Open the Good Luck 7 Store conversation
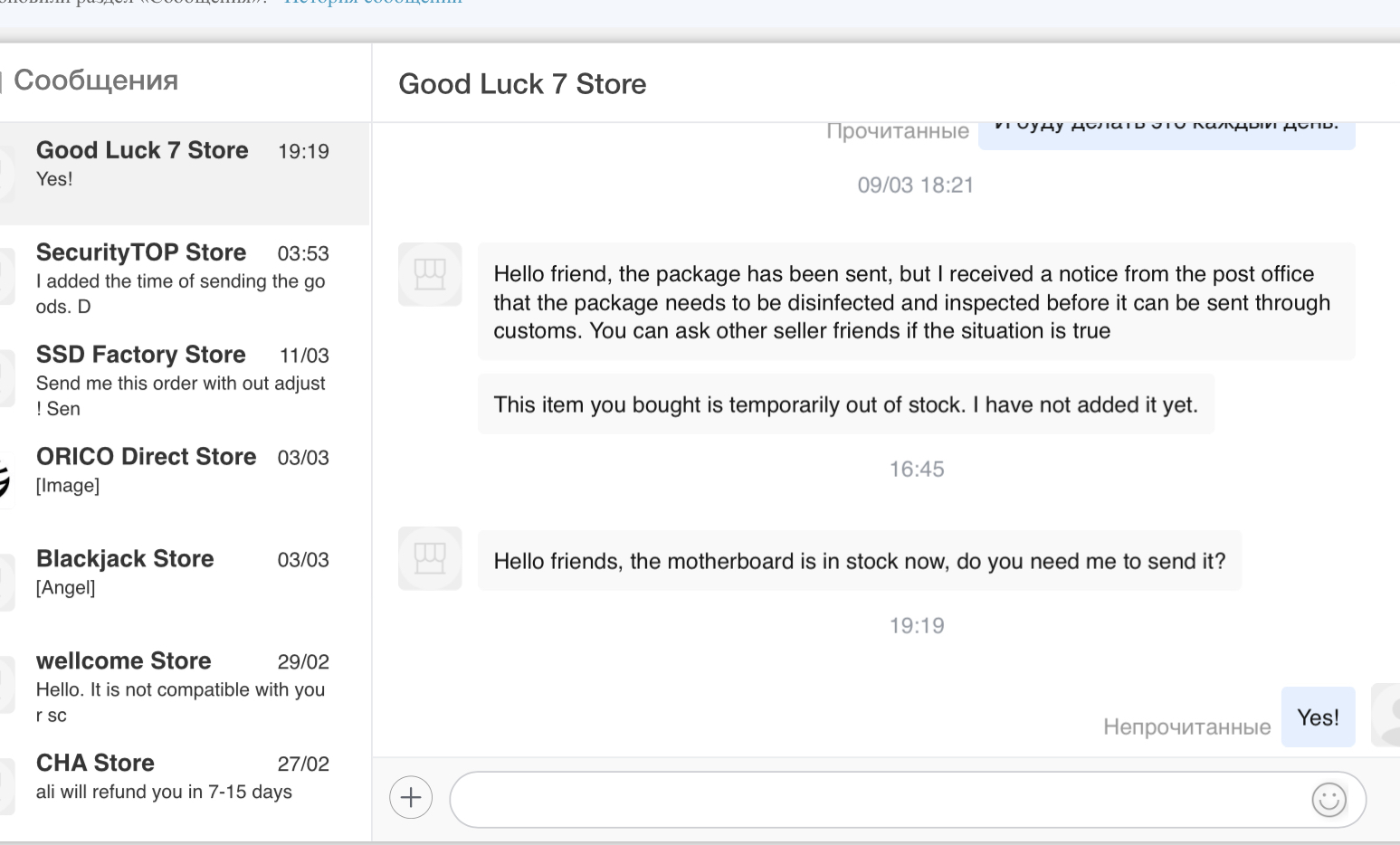 [181, 164]
